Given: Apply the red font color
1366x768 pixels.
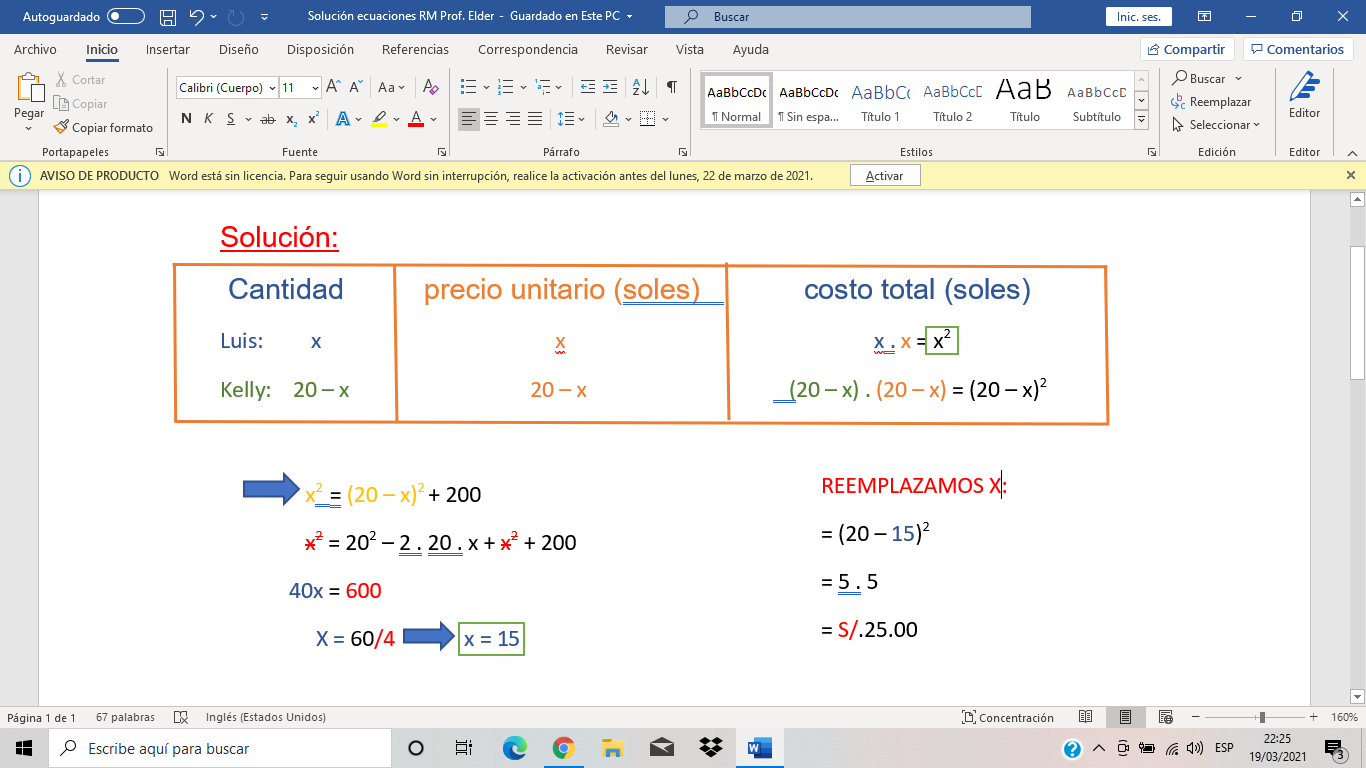Looking at the screenshot, I should [417, 119].
